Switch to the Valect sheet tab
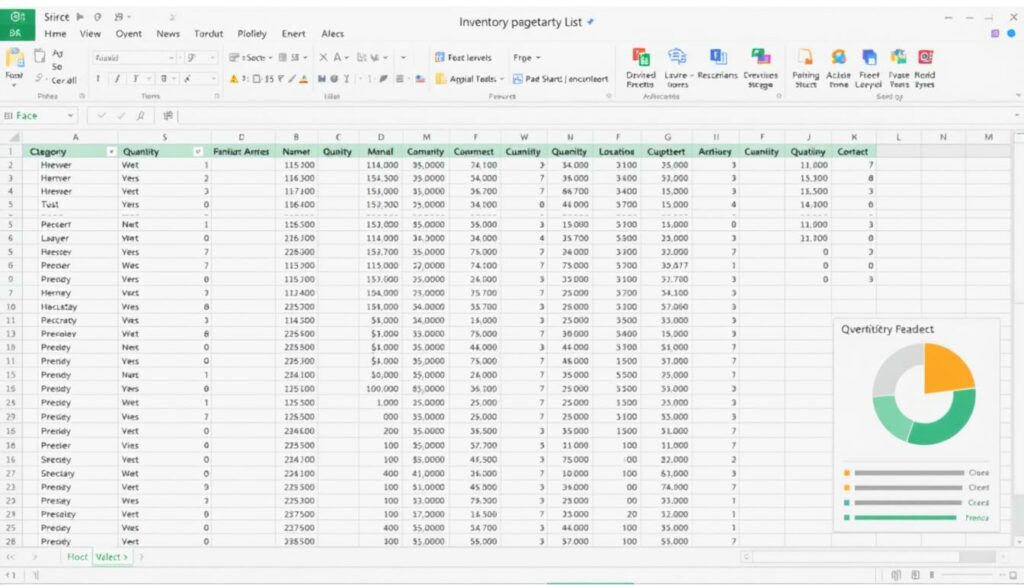 coord(111,557)
